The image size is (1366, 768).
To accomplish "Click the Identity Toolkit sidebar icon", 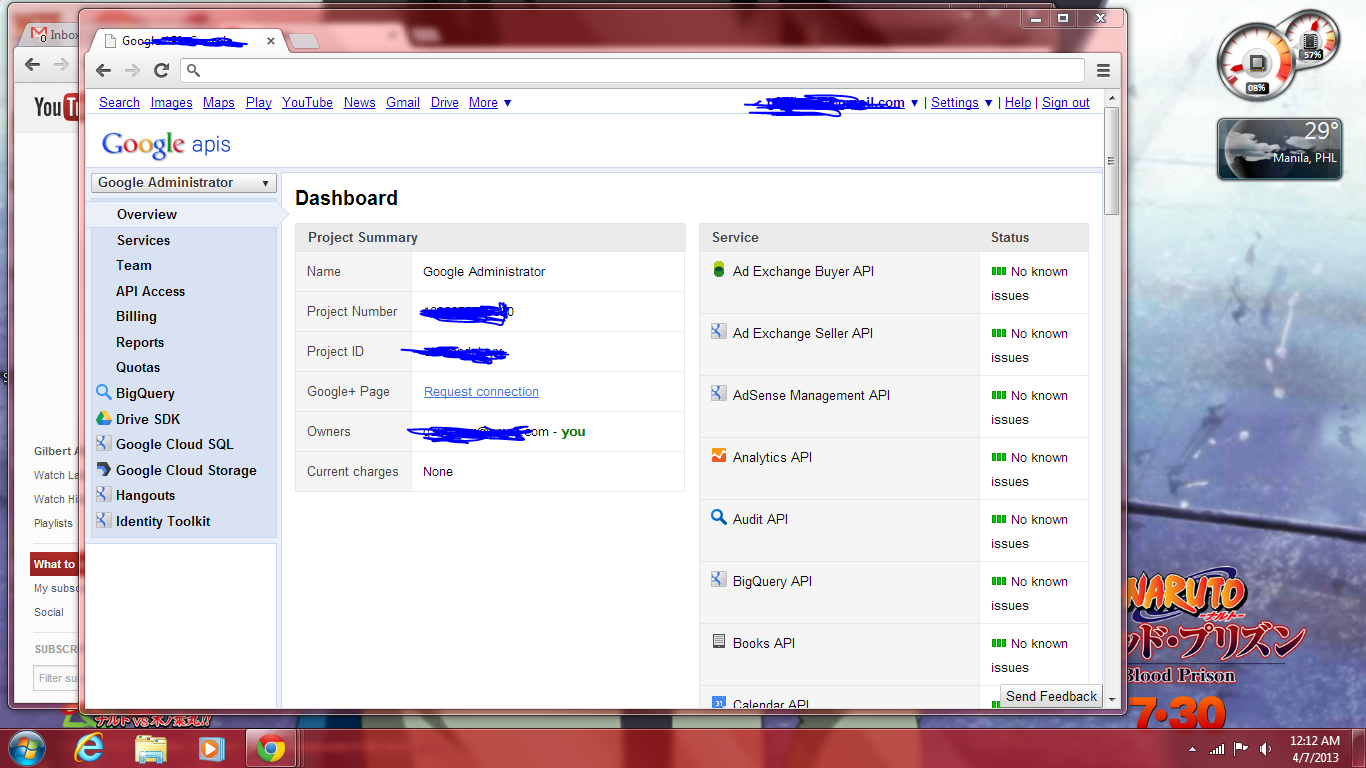I will 103,521.
